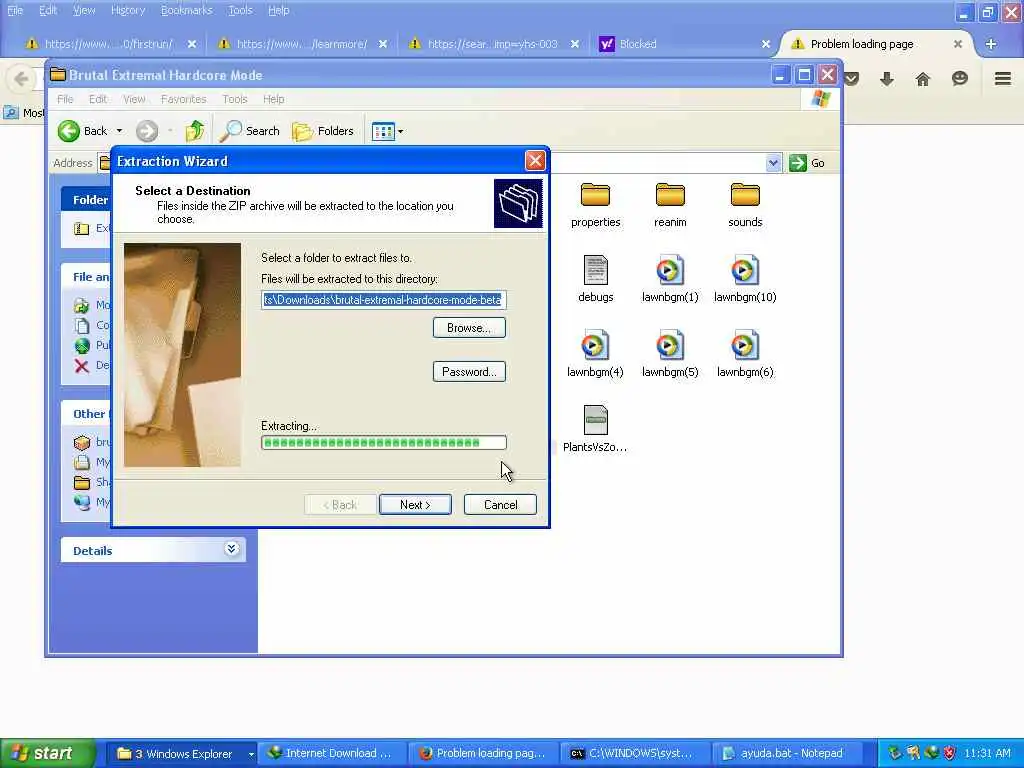Select the lawnbgm(4) media file
Screen dimensions: 1024x768
[x=595, y=354]
